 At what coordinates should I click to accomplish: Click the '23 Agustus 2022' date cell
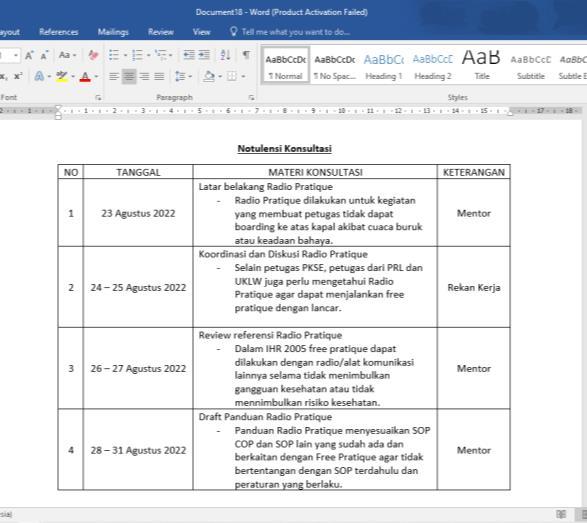[138, 213]
